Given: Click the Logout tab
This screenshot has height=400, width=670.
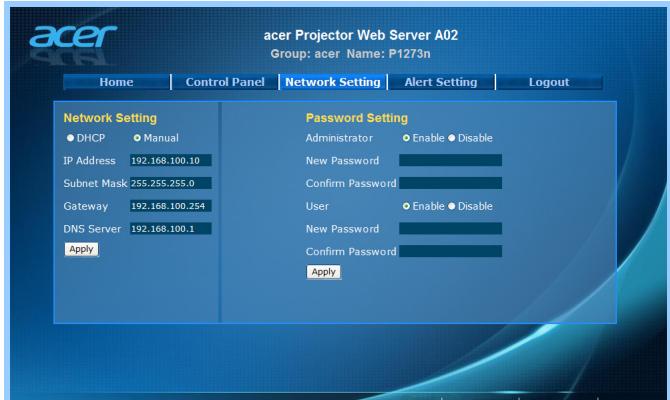Looking at the screenshot, I should point(549,82).
